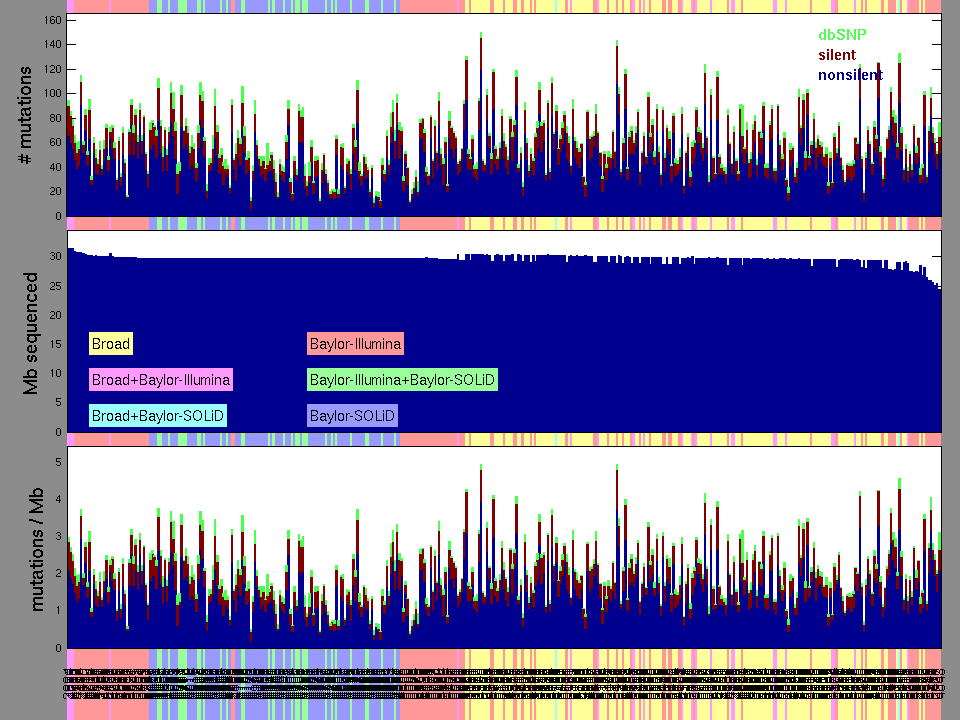
Task: Click the pink Broad+Baylor-Illumina legend box
Action: point(160,380)
